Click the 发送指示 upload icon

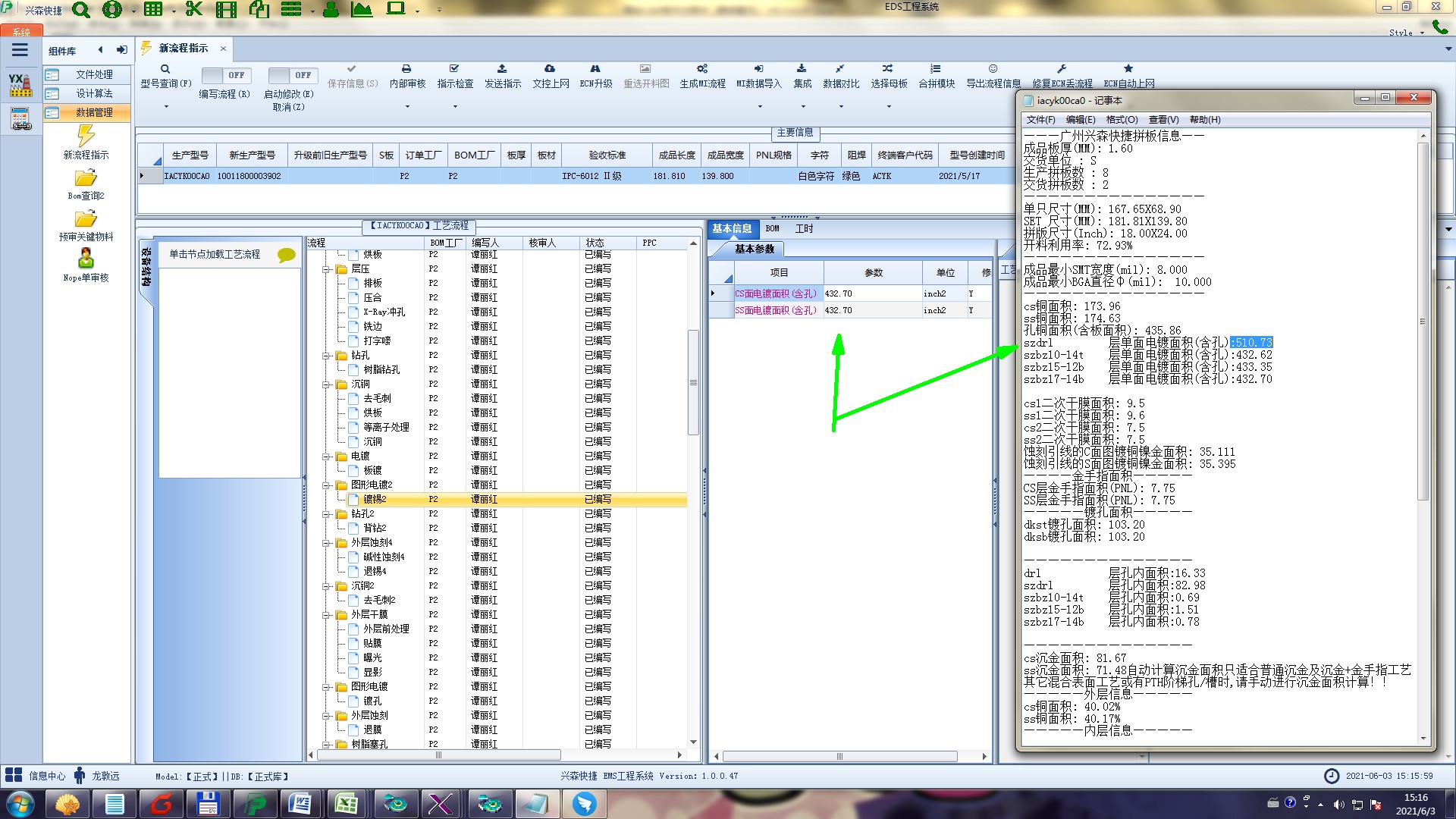(502, 69)
